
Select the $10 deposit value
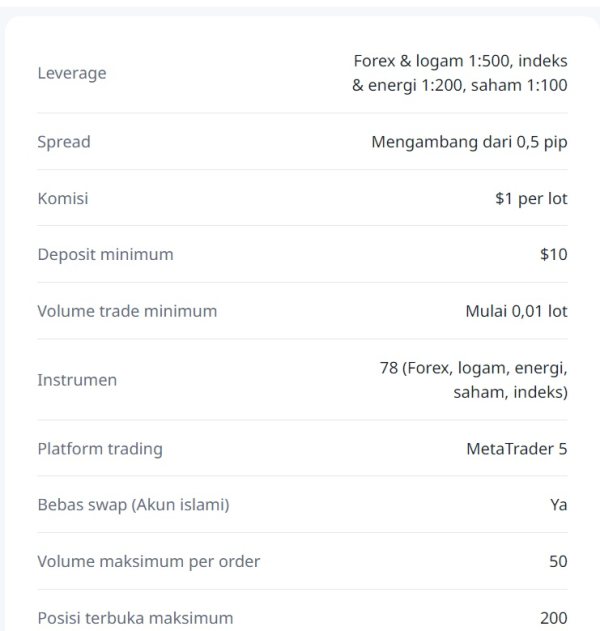tap(553, 254)
